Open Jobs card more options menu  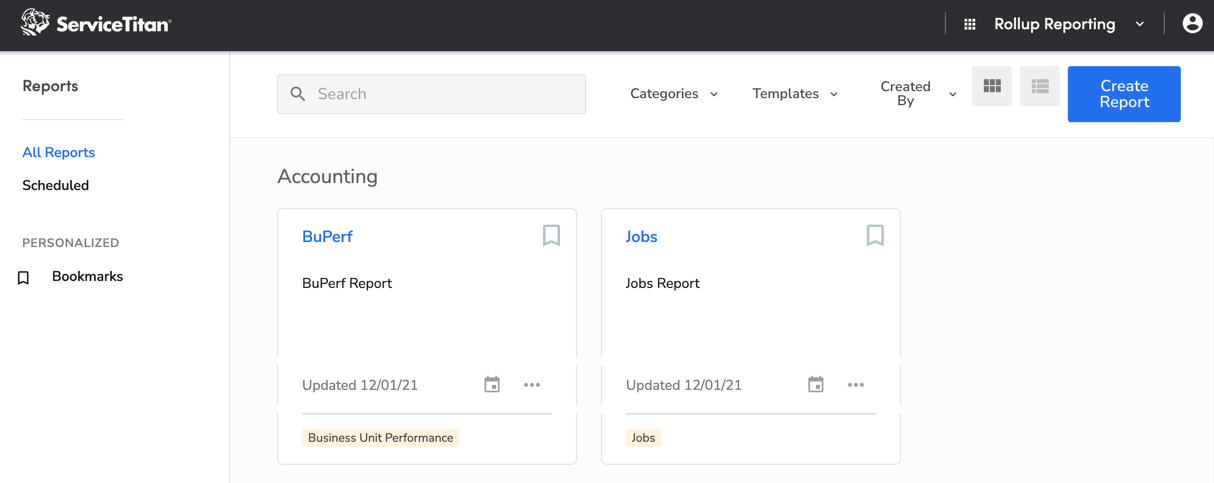(856, 385)
